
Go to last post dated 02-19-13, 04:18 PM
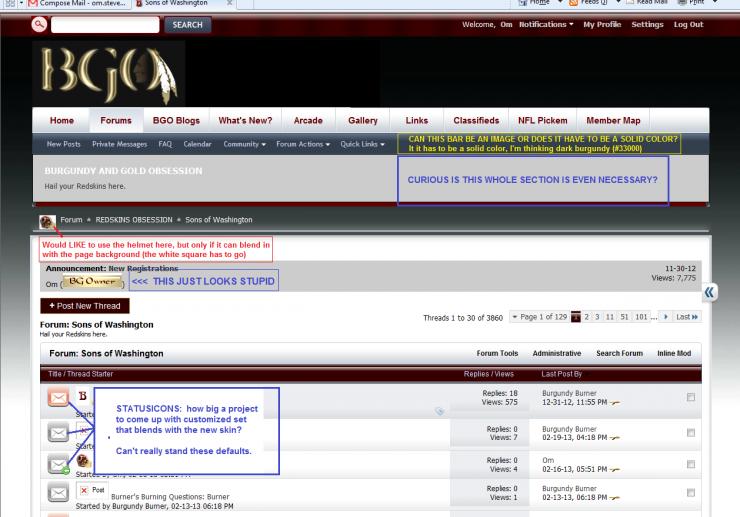(614, 438)
